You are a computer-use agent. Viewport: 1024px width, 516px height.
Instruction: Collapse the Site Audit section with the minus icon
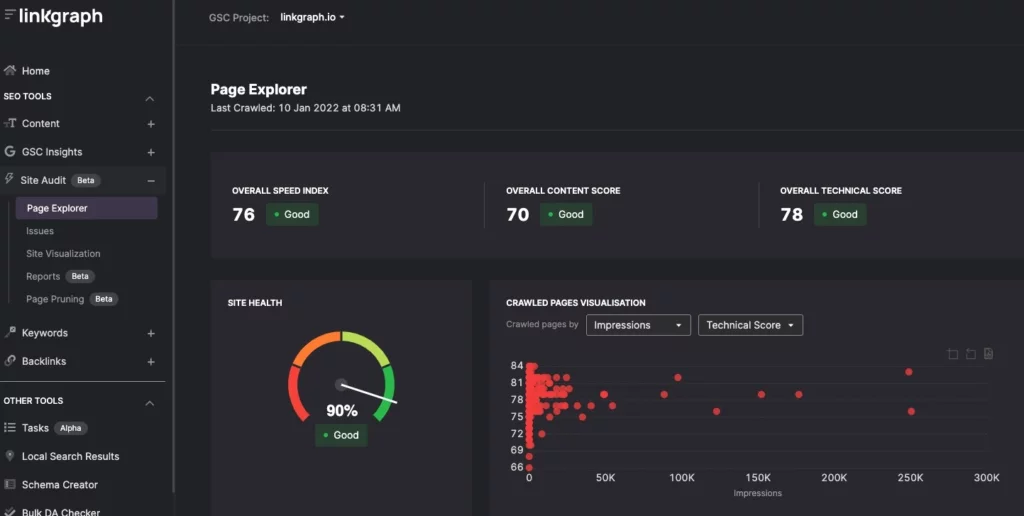(x=151, y=181)
